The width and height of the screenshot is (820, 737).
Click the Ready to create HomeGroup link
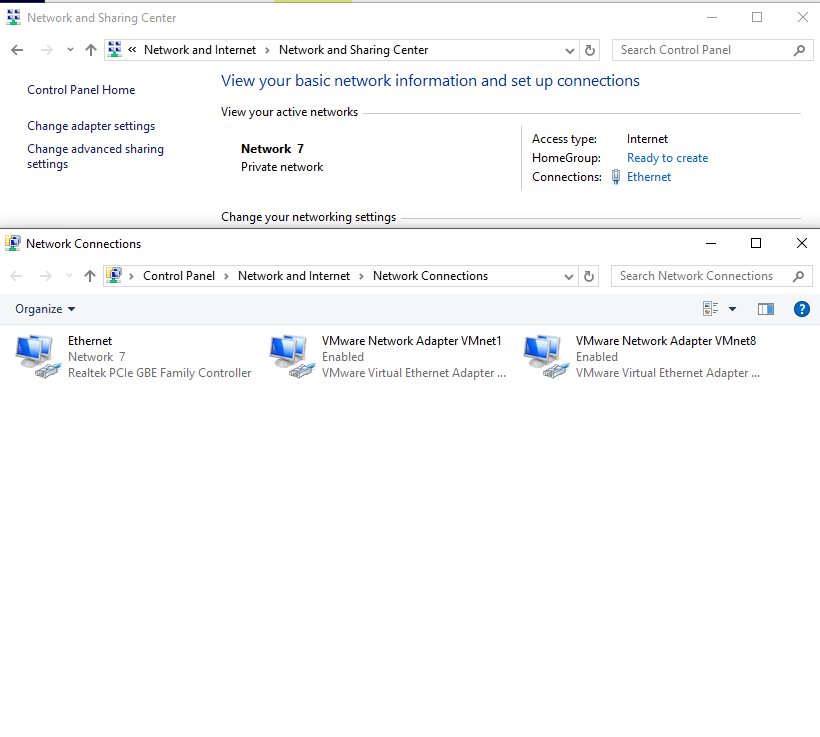click(667, 158)
